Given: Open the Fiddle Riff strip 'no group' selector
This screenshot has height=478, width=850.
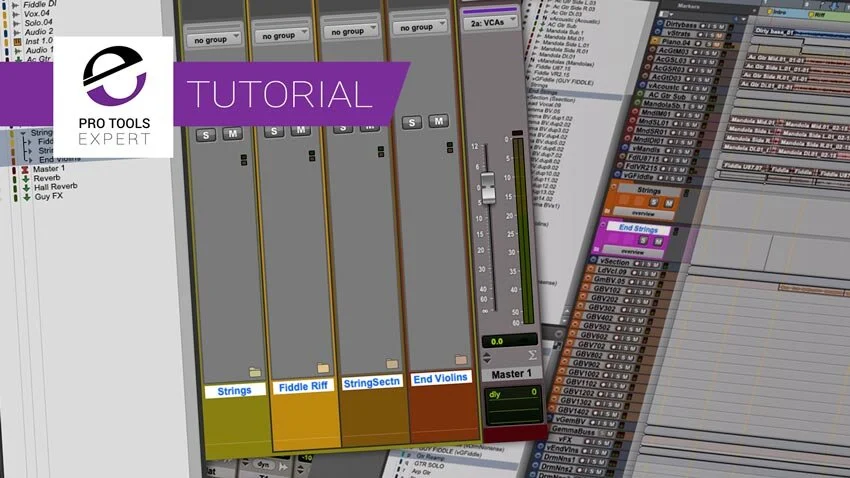Looking at the screenshot, I should click(282, 35).
